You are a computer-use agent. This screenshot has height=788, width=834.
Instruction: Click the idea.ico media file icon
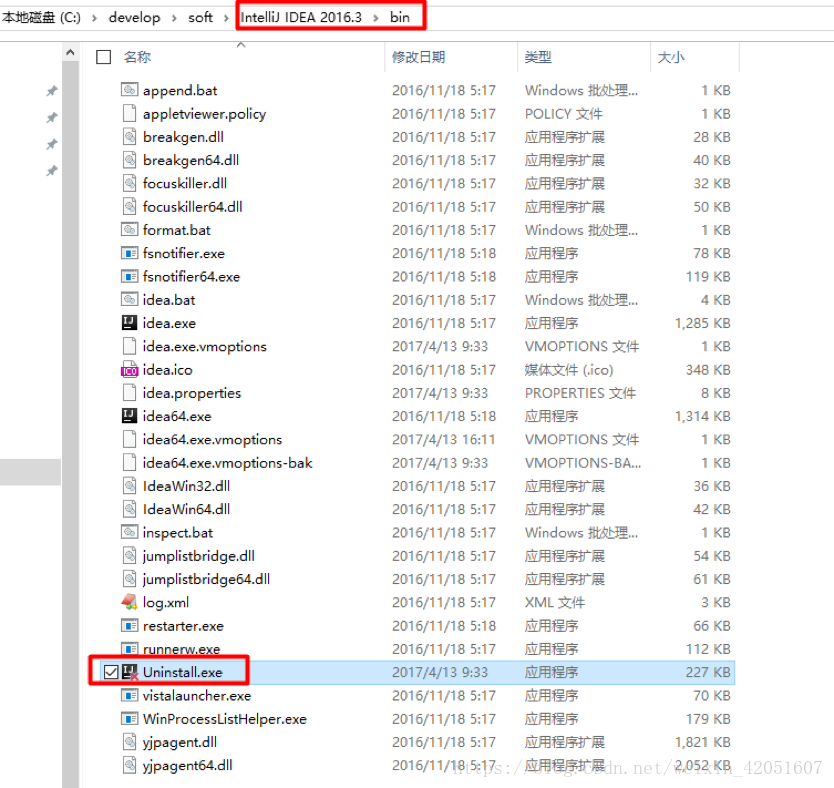pos(129,370)
